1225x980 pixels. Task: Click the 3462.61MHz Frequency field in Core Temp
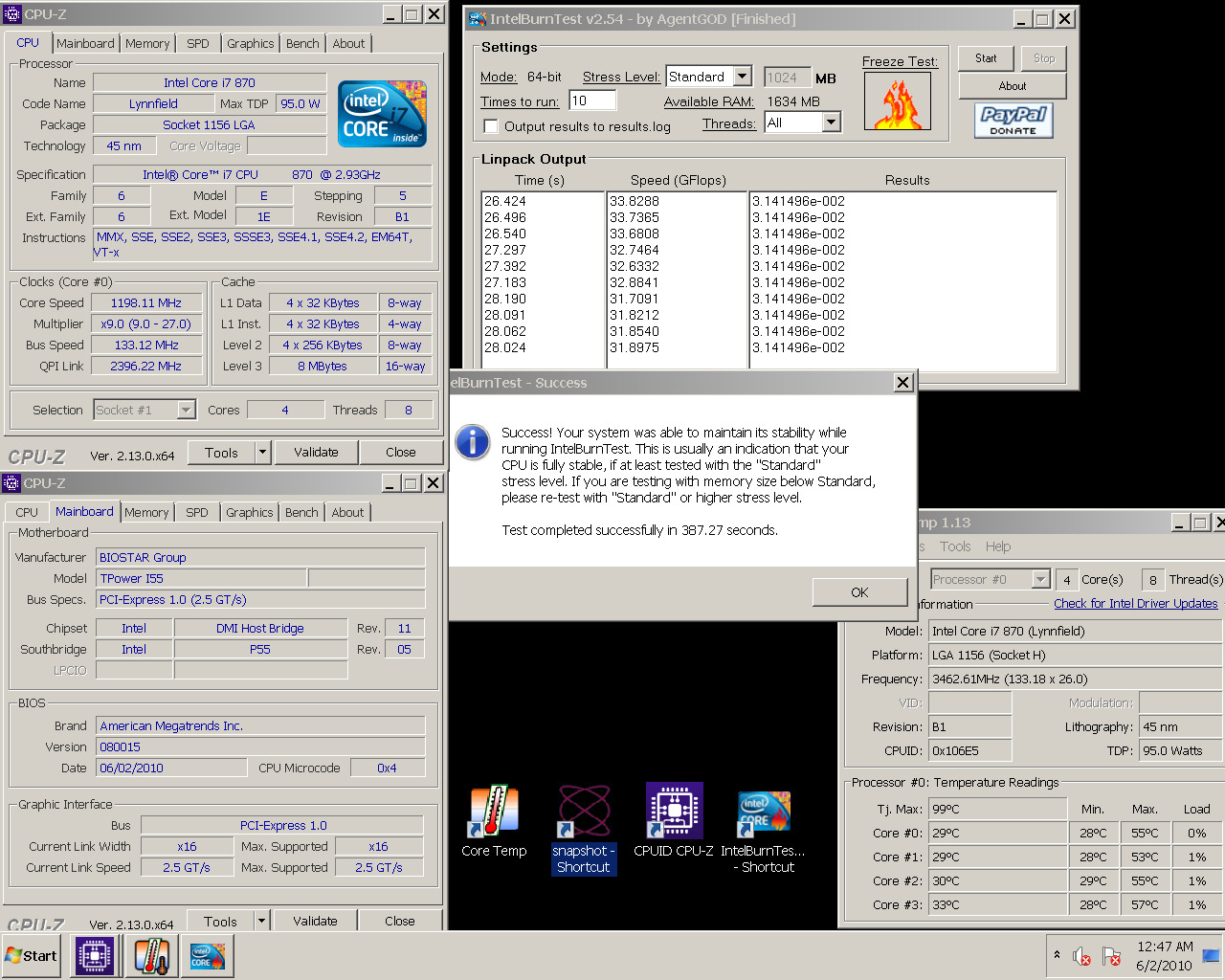pos(1076,679)
